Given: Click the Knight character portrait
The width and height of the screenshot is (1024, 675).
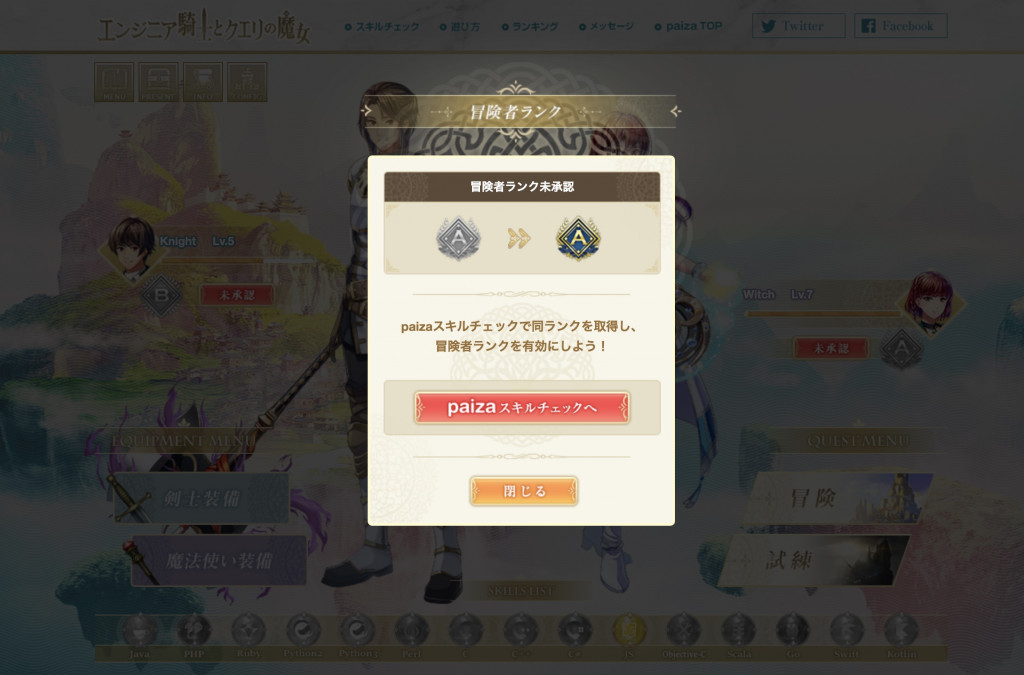Looking at the screenshot, I should click(132, 247).
